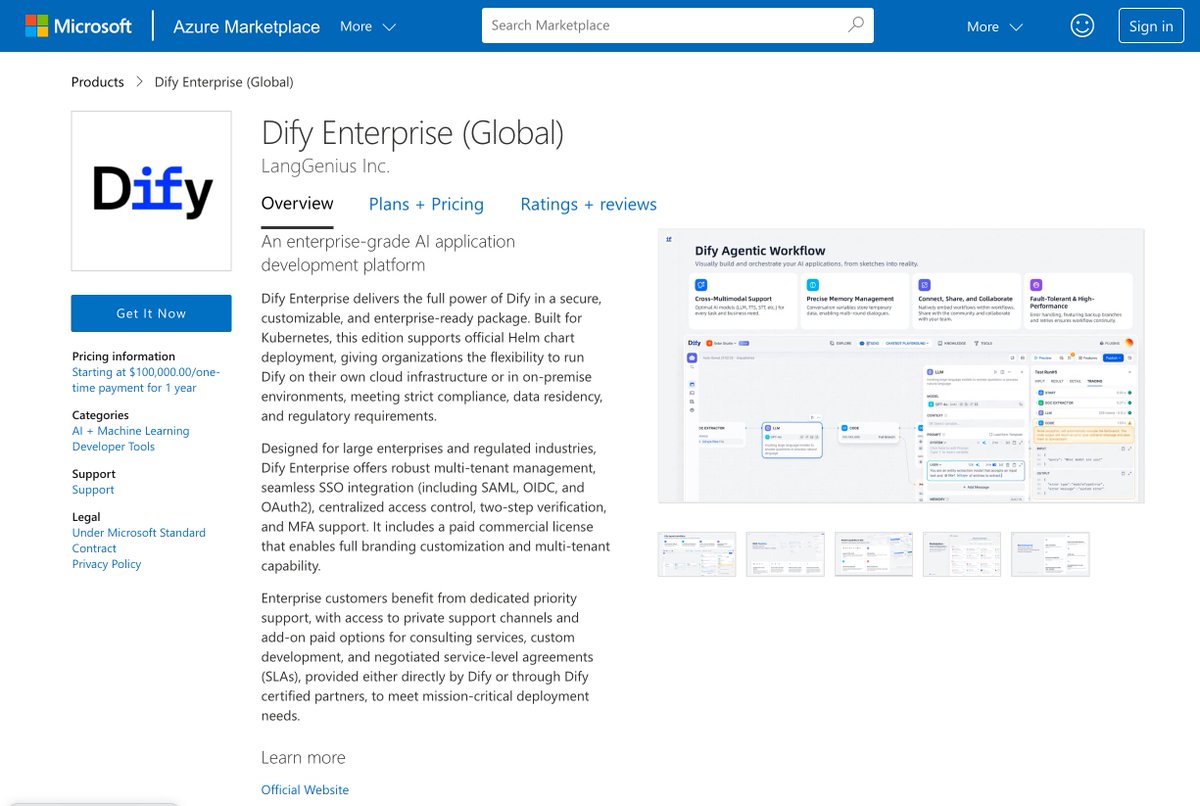Select the fifth screenshot thumbnail
The width and height of the screenshot is (1200, 806).
1050,555
